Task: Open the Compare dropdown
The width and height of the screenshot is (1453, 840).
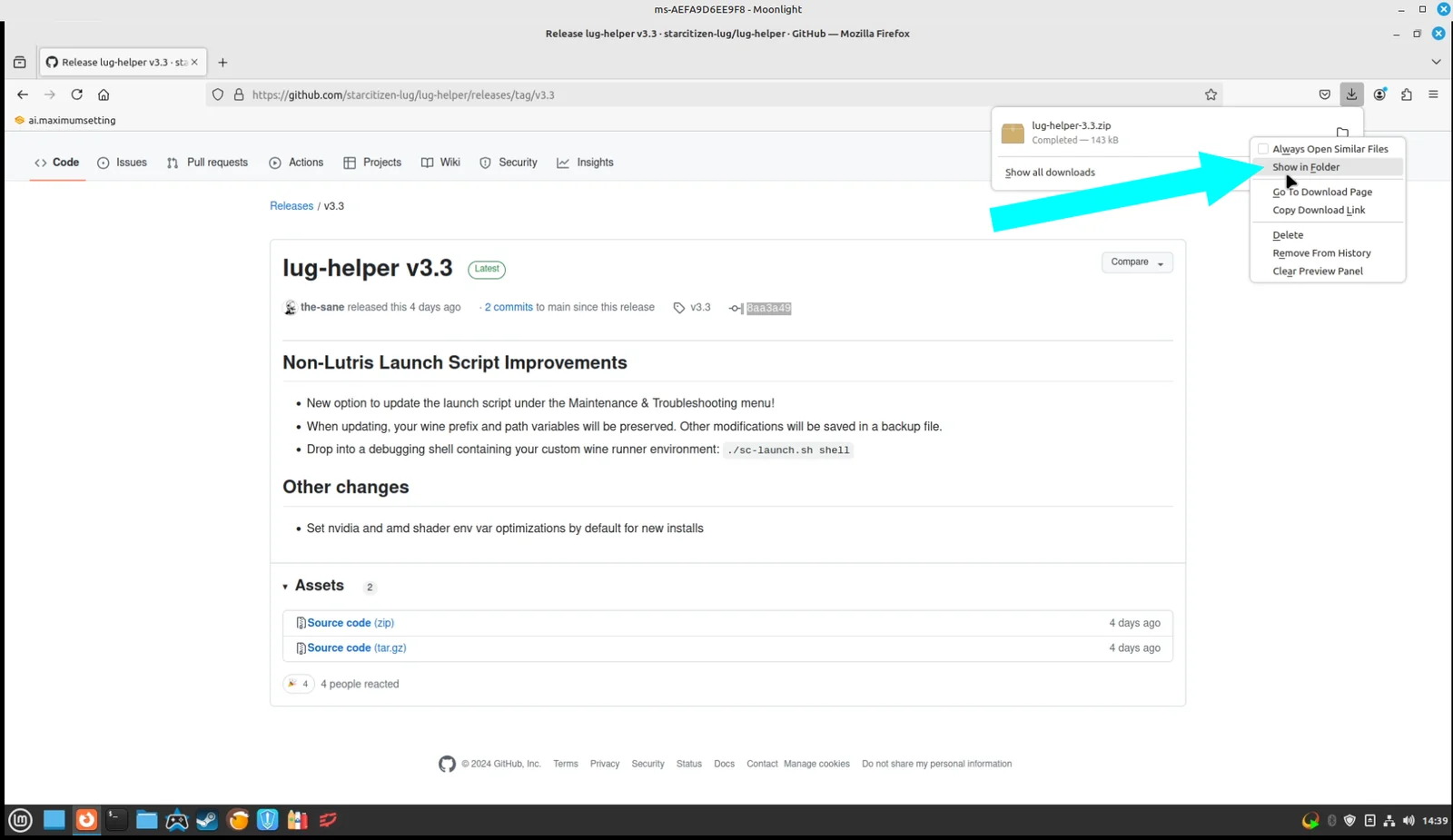Action: (x=1137, y=262)
